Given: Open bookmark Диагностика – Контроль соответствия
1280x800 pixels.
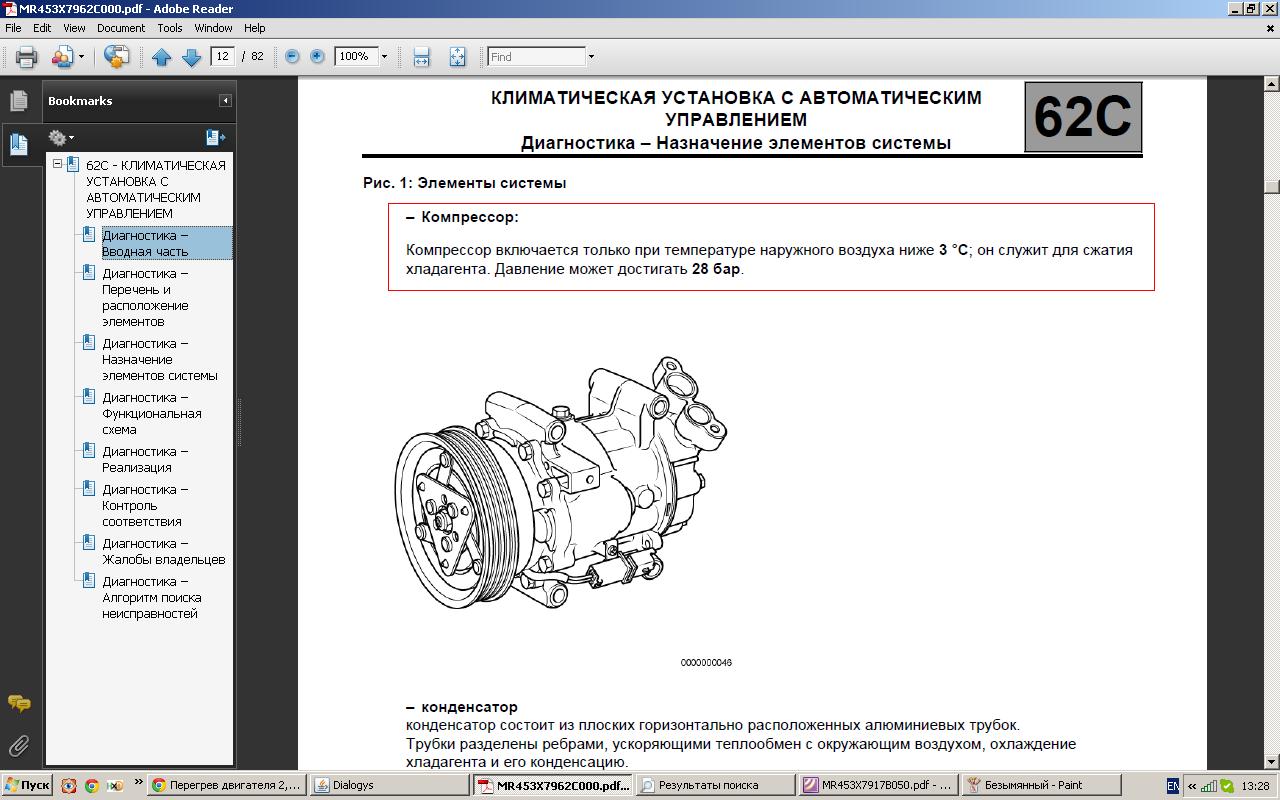Looking at the screenshot, I should (x=145, y=505).
